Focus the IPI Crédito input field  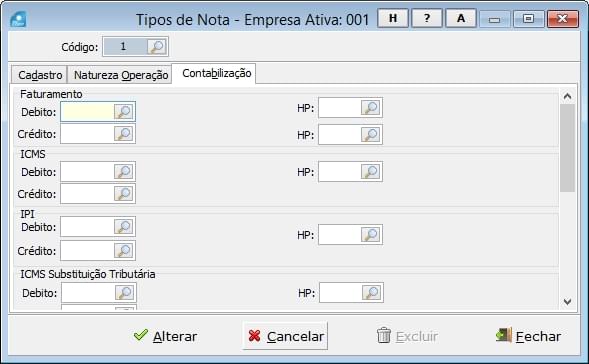click(87, 251)
